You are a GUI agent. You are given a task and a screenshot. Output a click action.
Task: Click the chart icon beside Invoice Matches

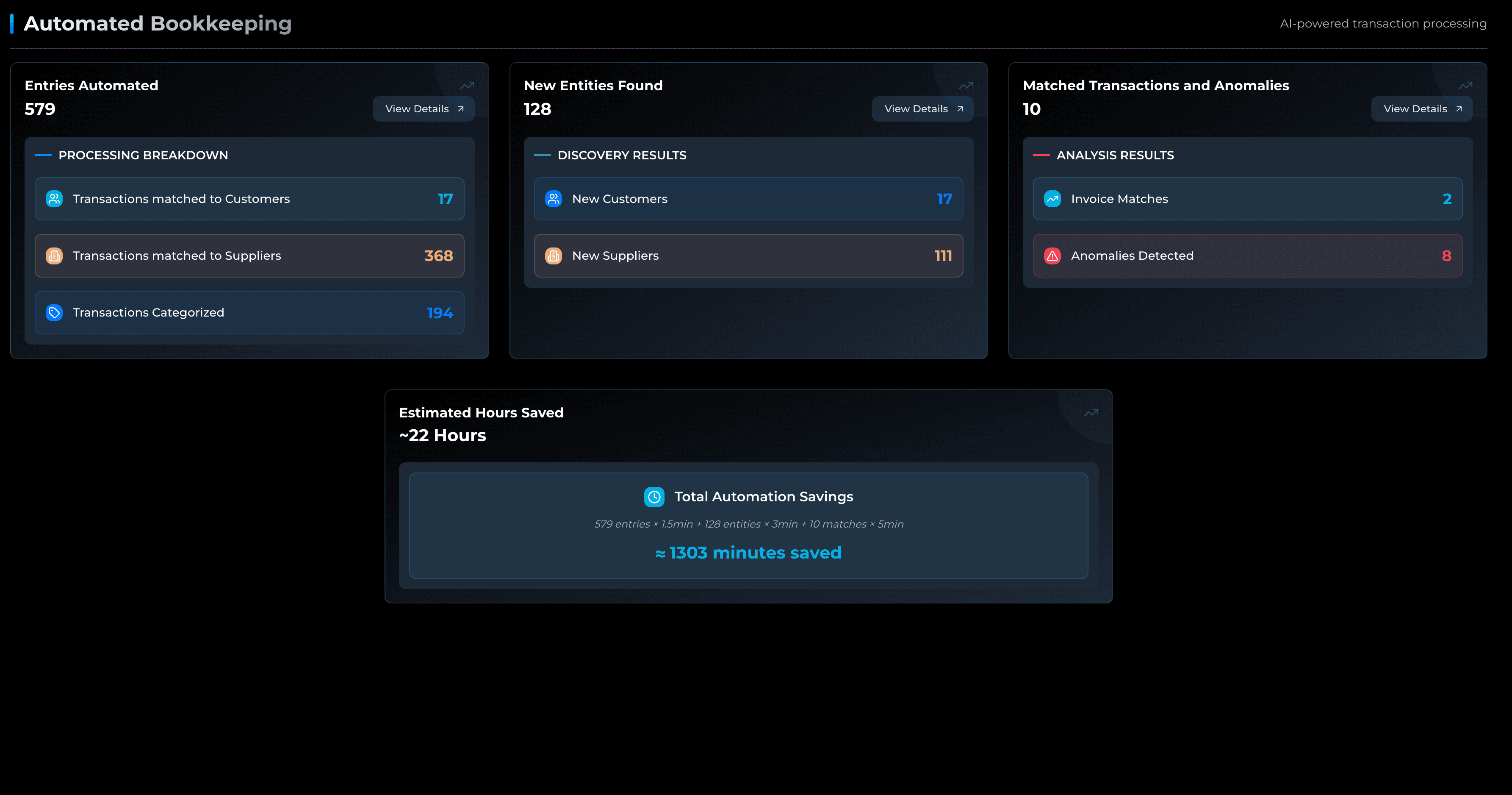tap(1052, 199)
